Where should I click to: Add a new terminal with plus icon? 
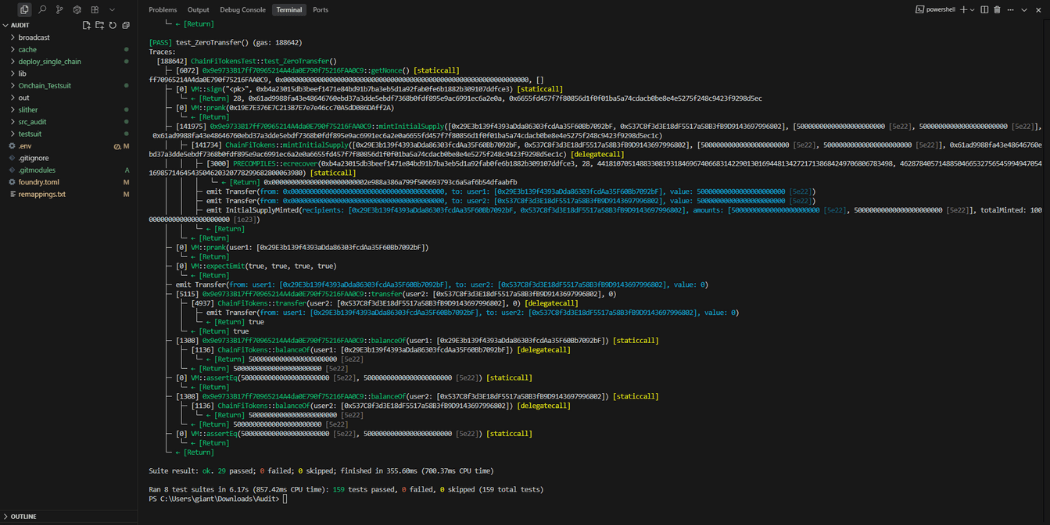[963, 10]
